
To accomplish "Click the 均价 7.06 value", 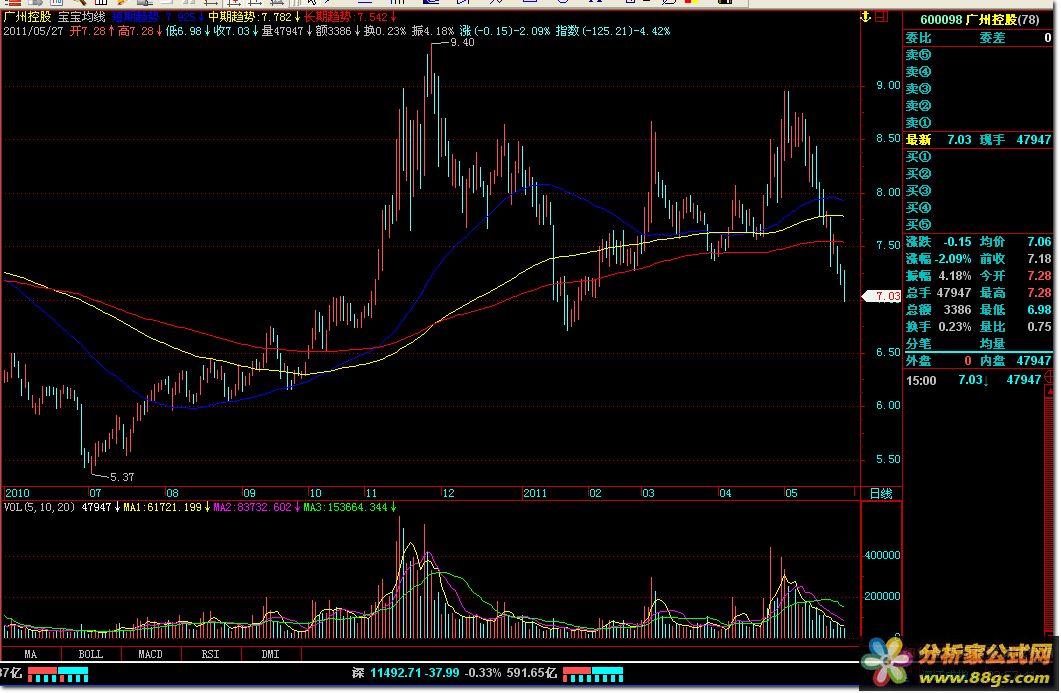I will tap(1039, 242).
